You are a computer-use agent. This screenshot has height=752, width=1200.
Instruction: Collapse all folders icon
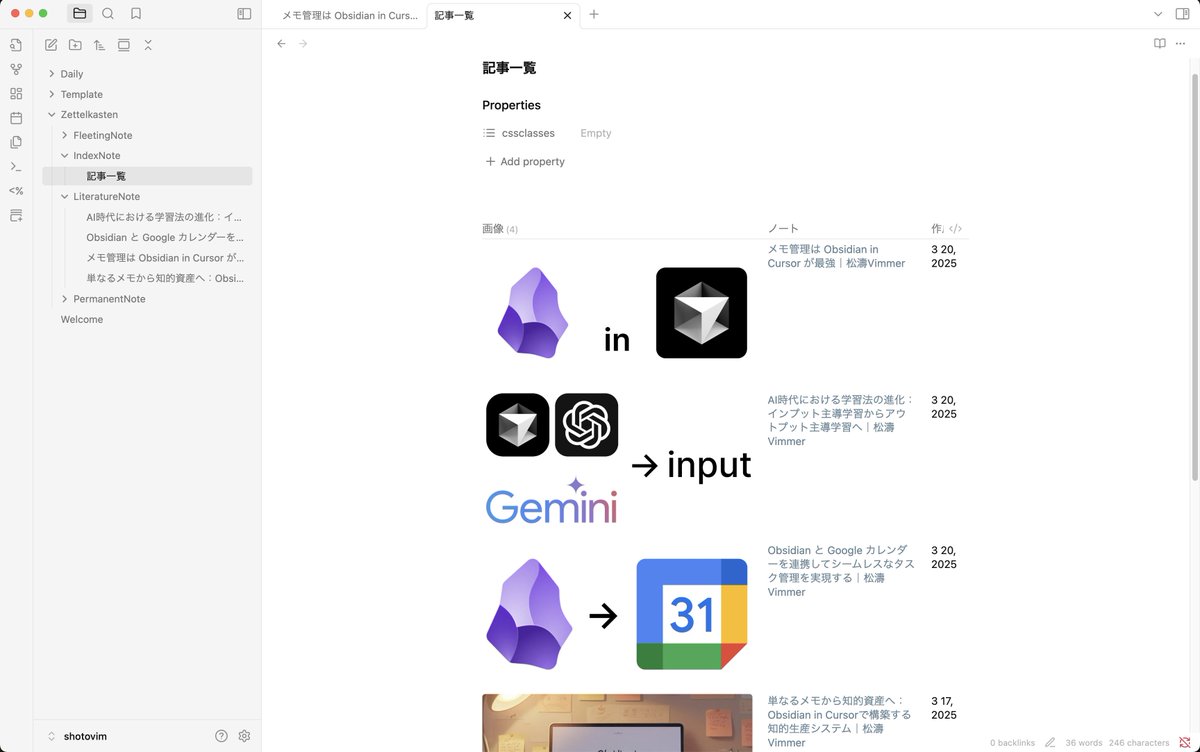click(x=148, y=45)
